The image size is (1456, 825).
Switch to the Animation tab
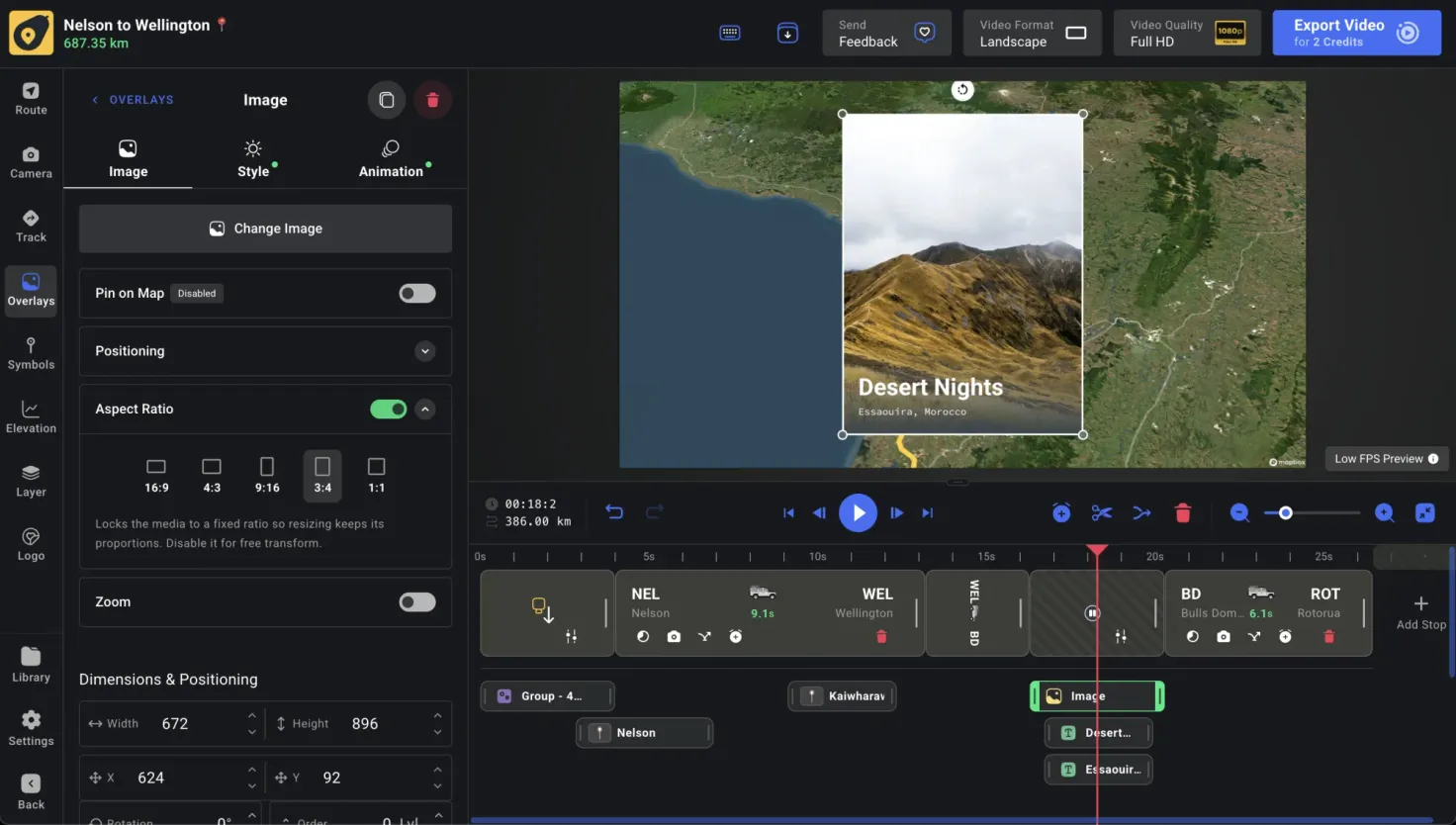391,159
